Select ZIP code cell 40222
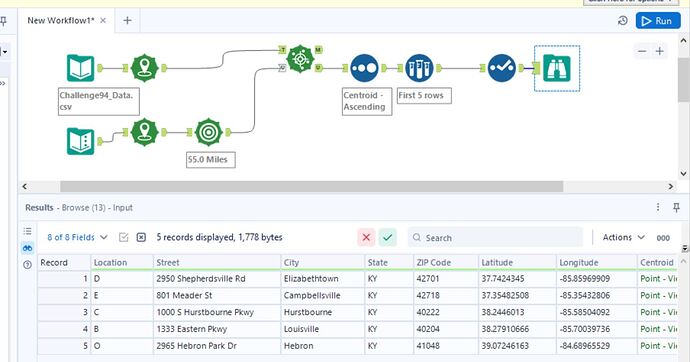Image resolution: width=690 pixels, height=362 pixels. coord(446,312)
